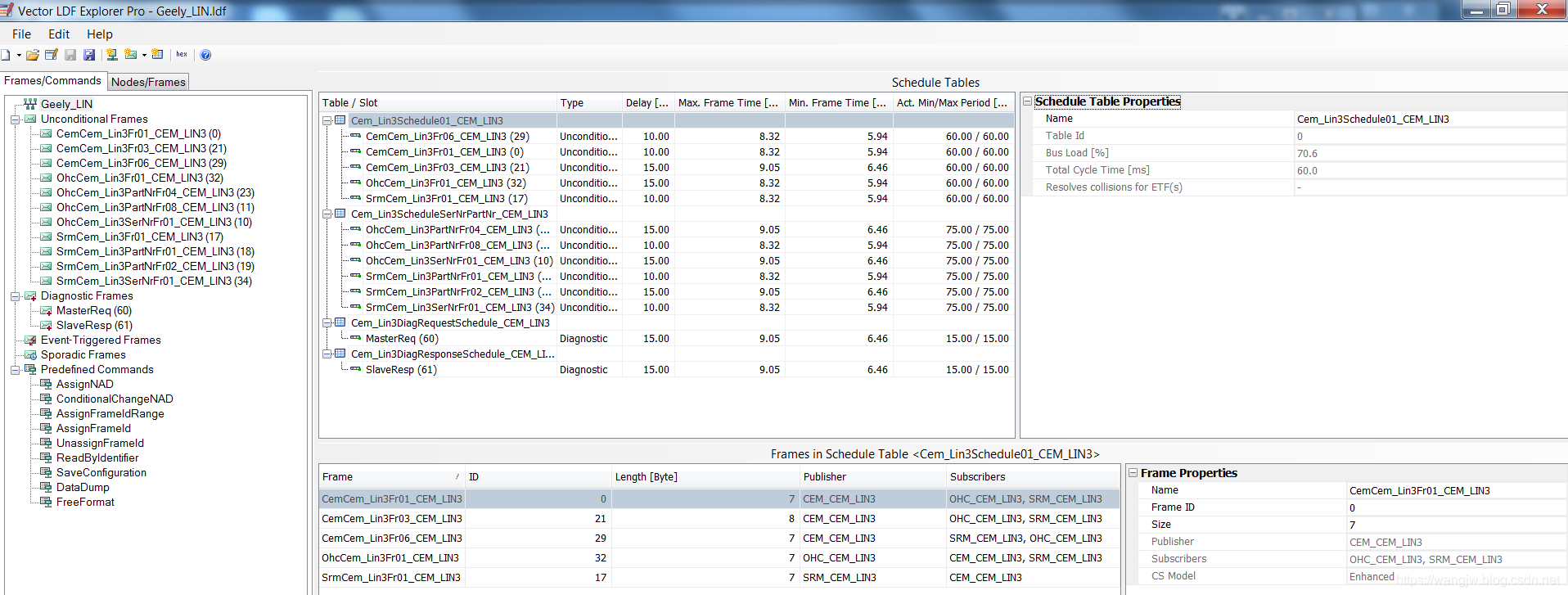Click the Geely_LIN network root icon
1568x595 pixels.
[x=30, y=104]
